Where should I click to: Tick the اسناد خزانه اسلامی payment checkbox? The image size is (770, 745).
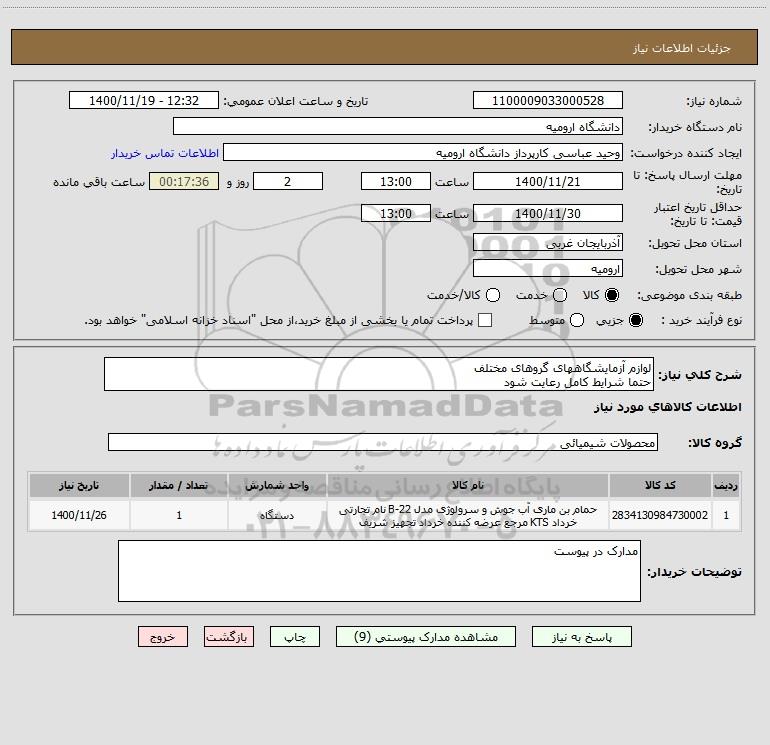pyautogui.click(x=485, y=320)
